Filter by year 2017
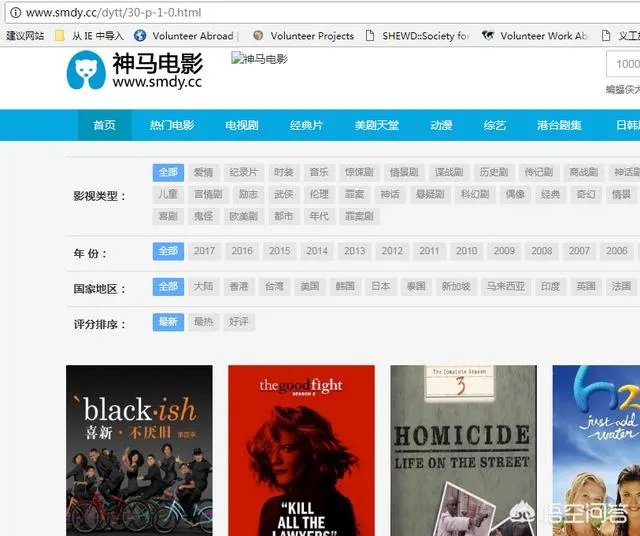640x536 pixels. click(x=204, y=251)
